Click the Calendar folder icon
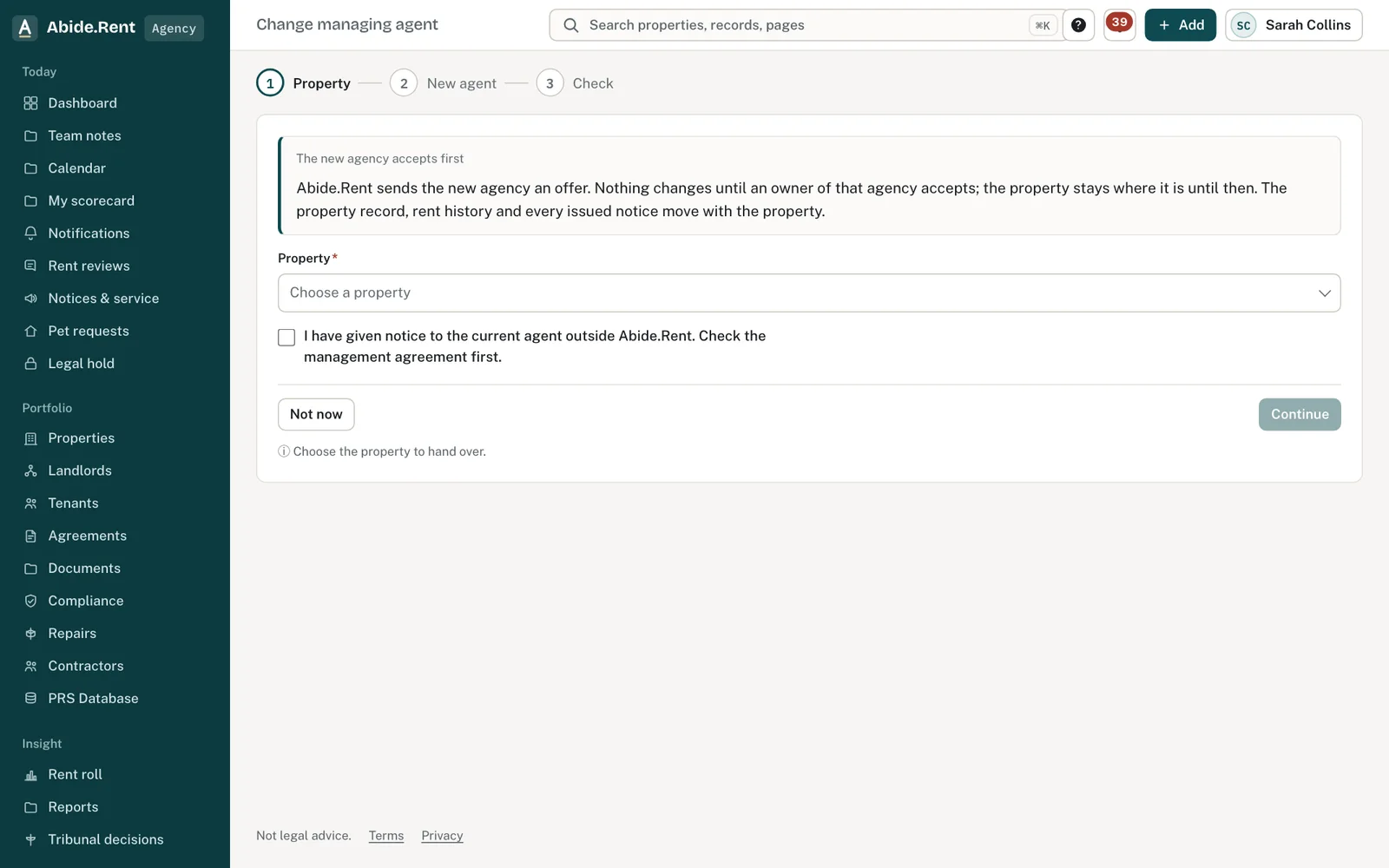Image resolution: width=1389 pixels, height=868 pixels. pos(30,168)
